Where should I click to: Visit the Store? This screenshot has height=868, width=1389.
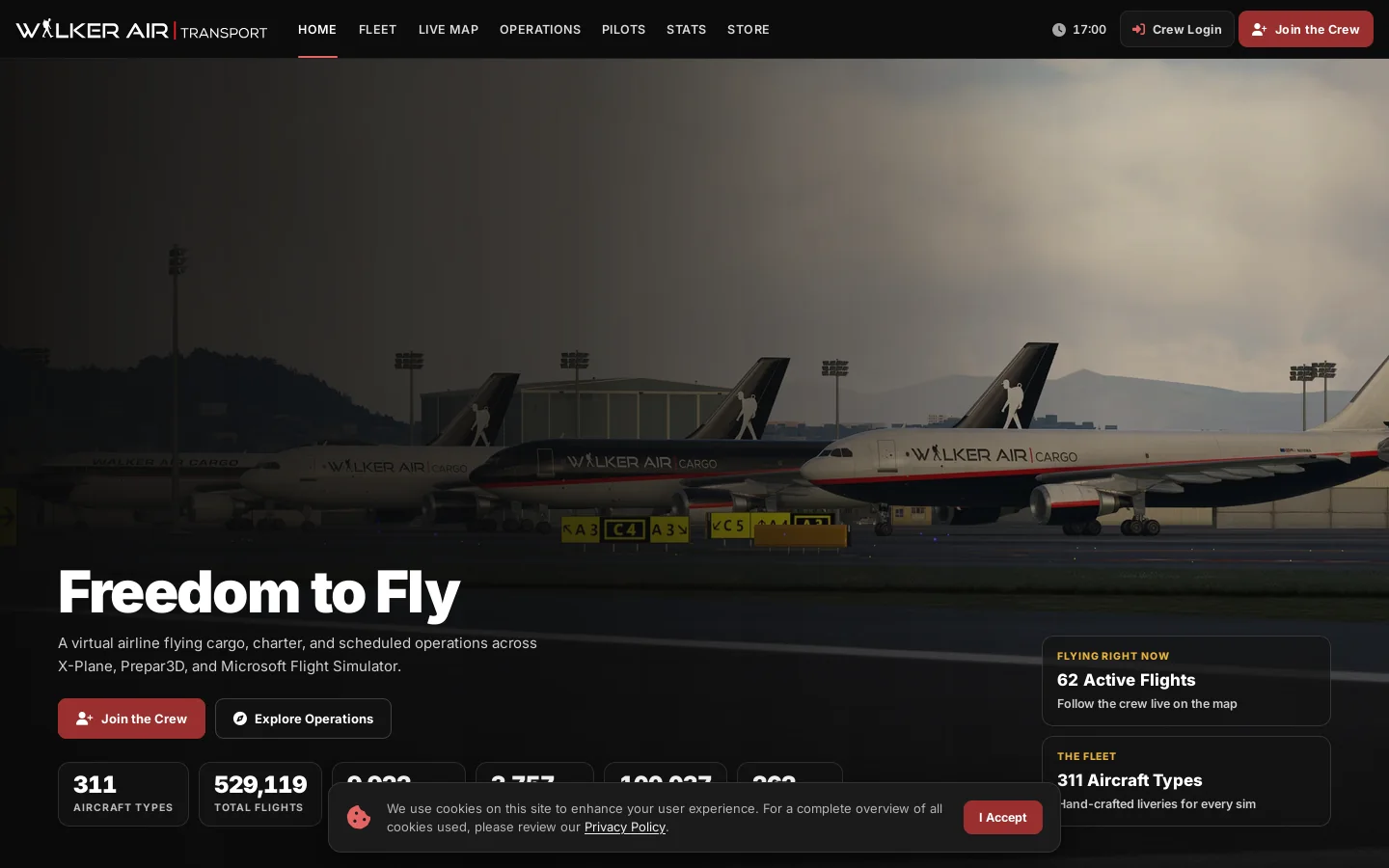749,30
